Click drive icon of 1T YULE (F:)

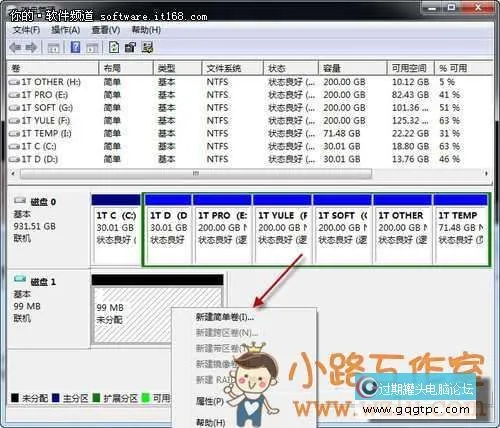click(x=14, y=121)
